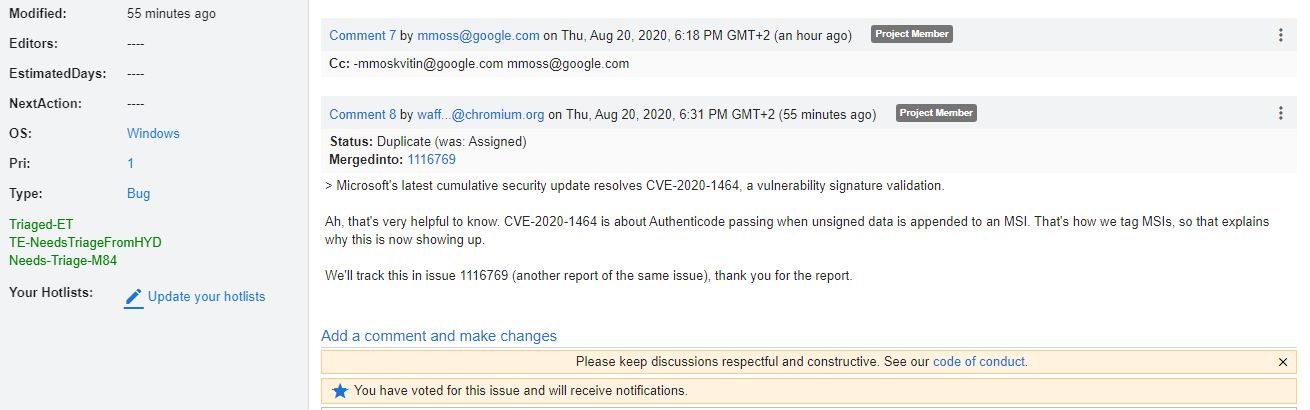Select the Needs-Triage-M84 label
1310x410 pixels.
click(x=65, y=261)
